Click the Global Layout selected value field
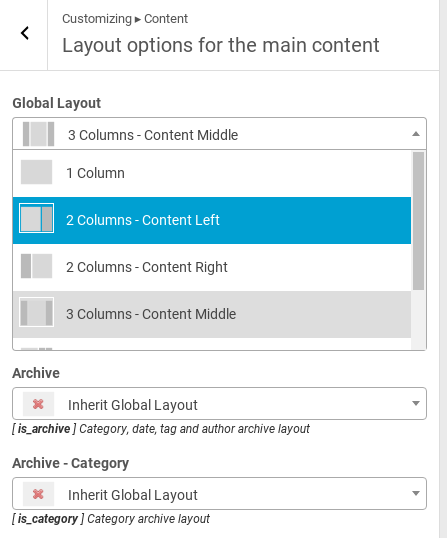Viewport: 447px width, 538px height. point(220,134)
